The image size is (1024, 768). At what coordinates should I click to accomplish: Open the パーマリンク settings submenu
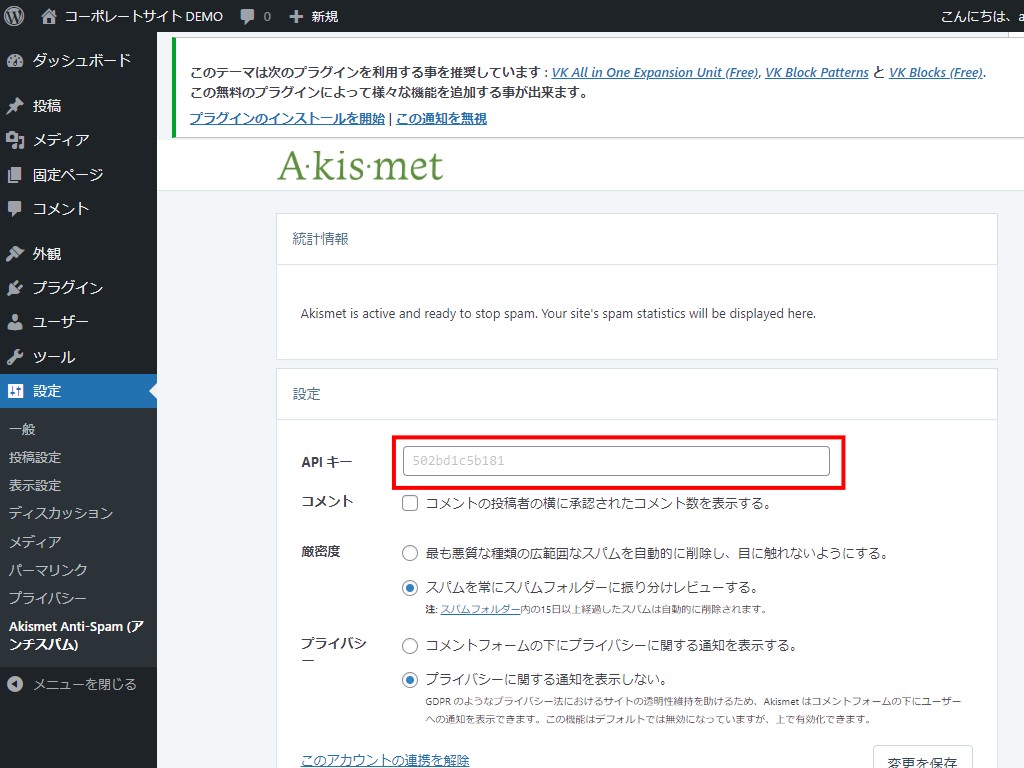click(48, 570)
